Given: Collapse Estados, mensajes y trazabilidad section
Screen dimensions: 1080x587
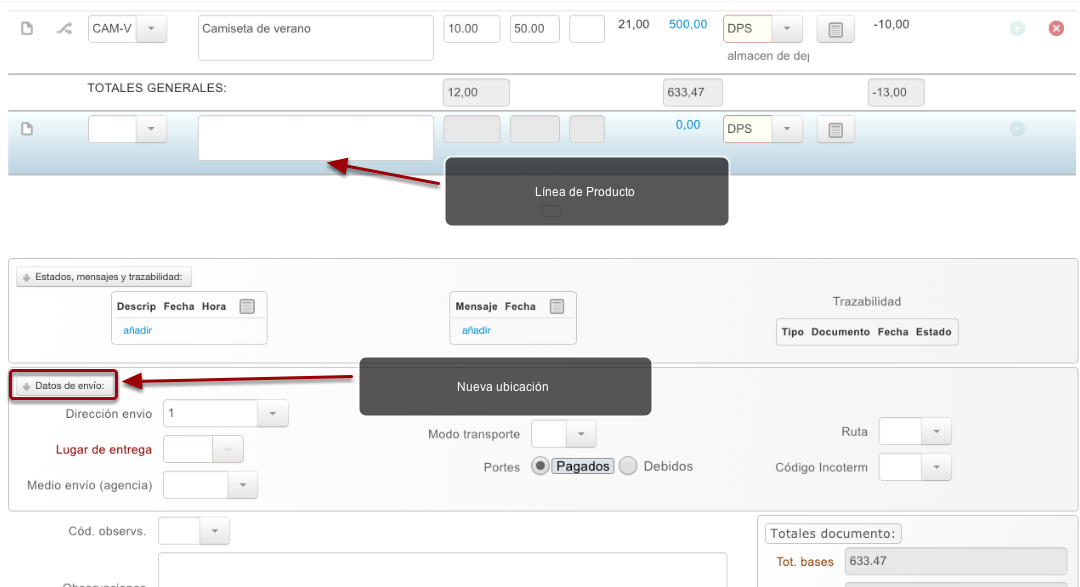Looking at the screenshot, I should [x=104, y=277].
